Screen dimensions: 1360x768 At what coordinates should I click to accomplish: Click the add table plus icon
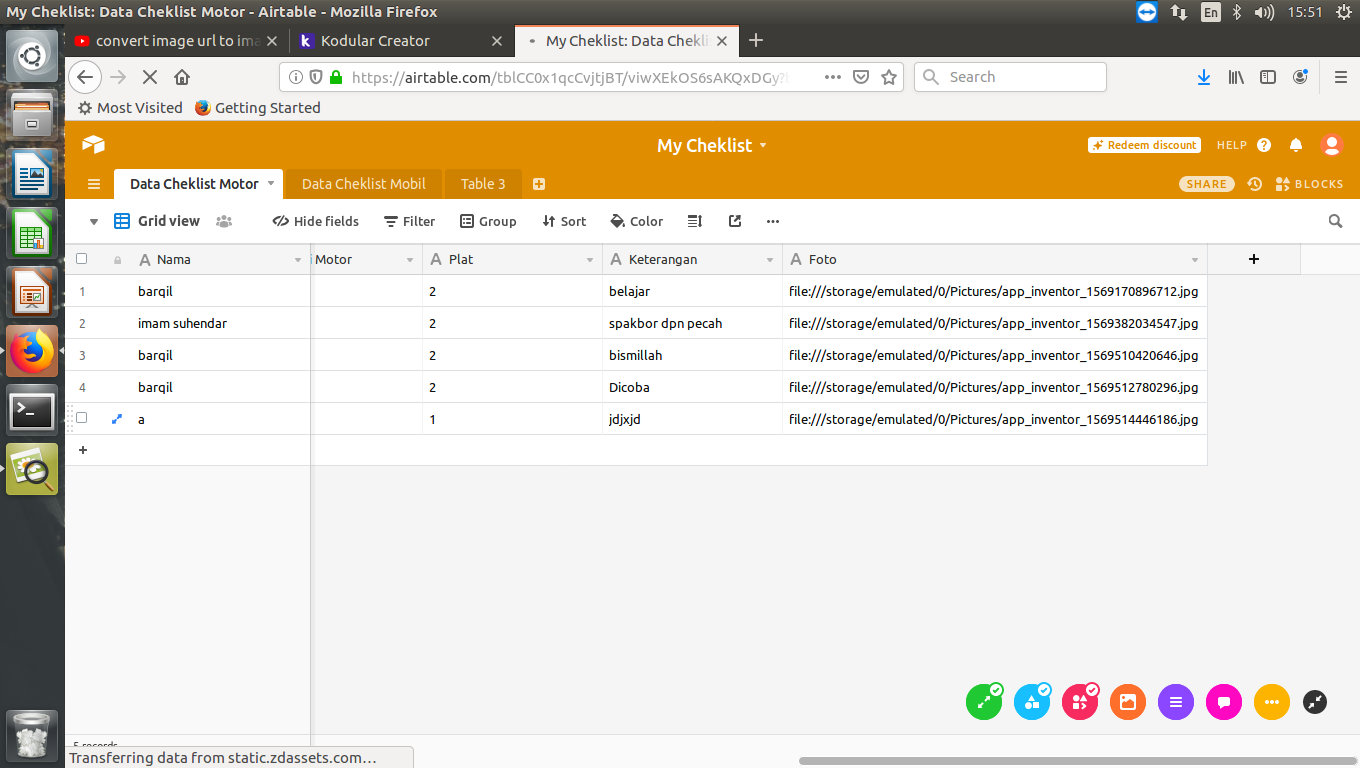[539, 184]
